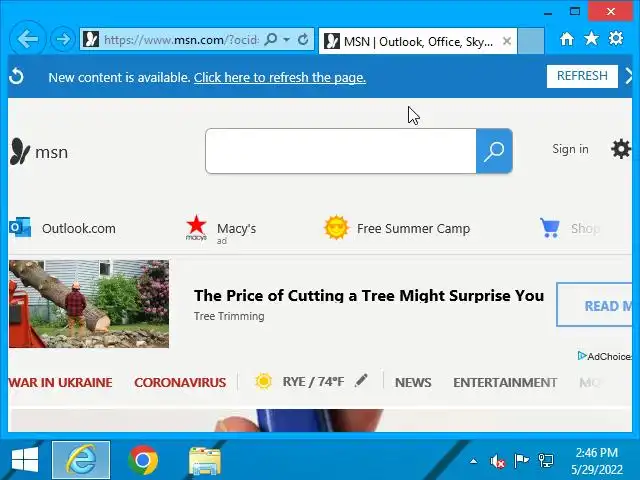Viewport: 640px width, 480px height.
Task: Open the WAR IN UKRAINE section
Action: click(x=60, y=382)
